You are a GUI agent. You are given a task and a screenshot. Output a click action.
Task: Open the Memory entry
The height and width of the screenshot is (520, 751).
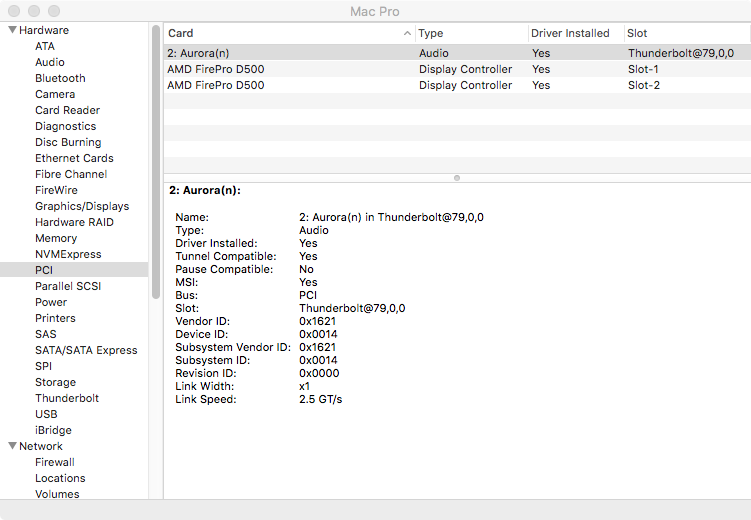coord(56,238)
